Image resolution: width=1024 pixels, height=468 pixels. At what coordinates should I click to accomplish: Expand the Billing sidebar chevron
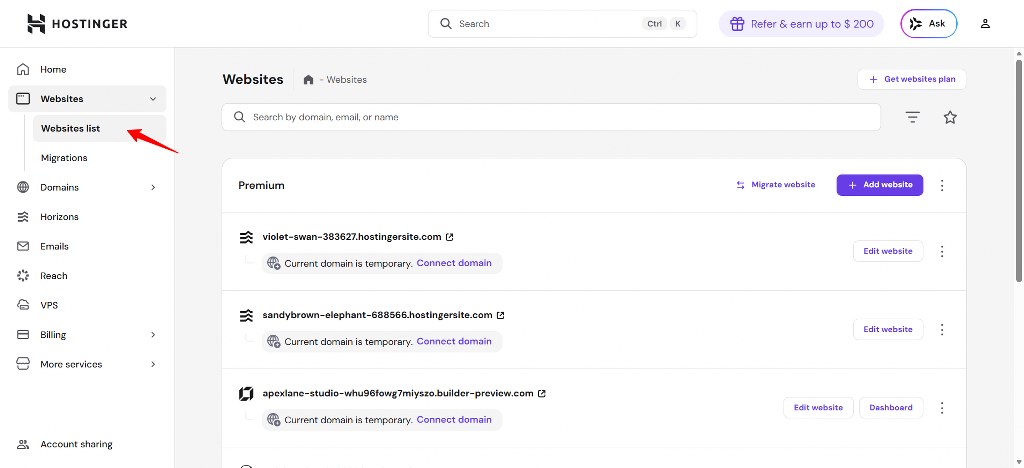153,335
